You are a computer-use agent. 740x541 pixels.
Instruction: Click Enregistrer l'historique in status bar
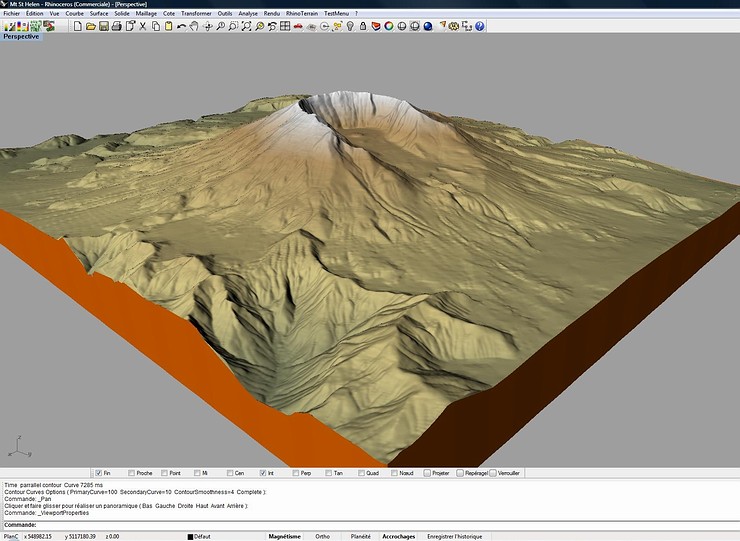coord(453,536)
